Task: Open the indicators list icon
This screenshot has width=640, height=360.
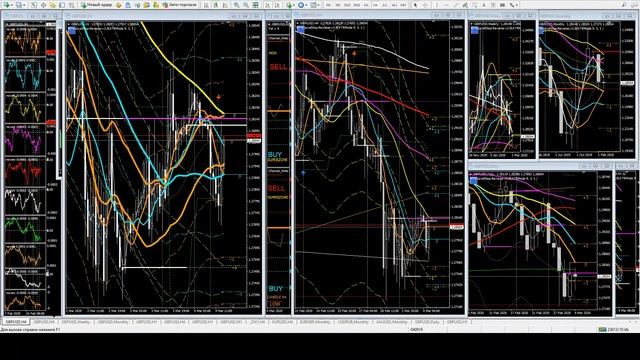Action: tap(289, 5)
